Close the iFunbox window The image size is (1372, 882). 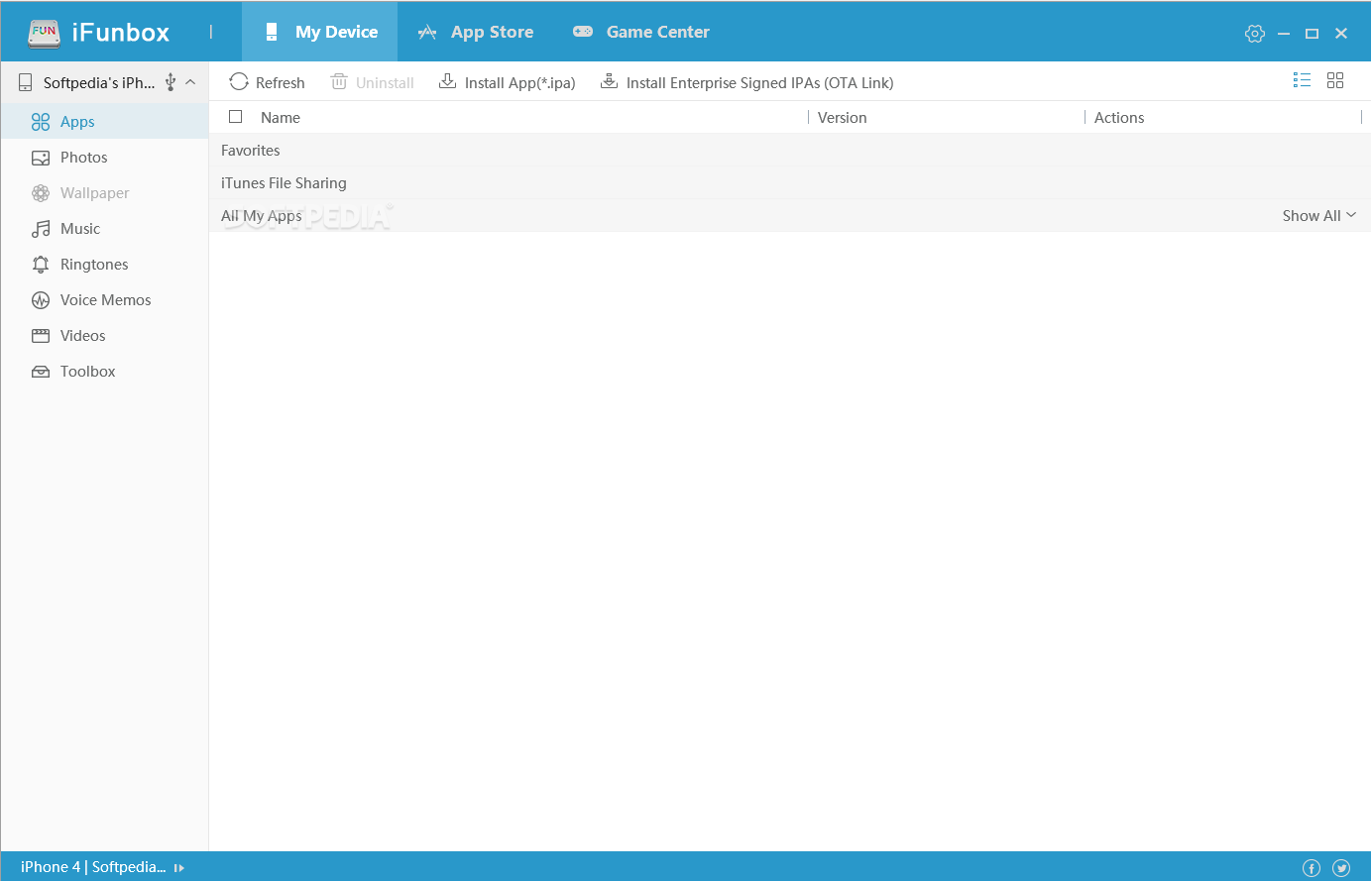pyautogui.click(x=1341, y=34)
